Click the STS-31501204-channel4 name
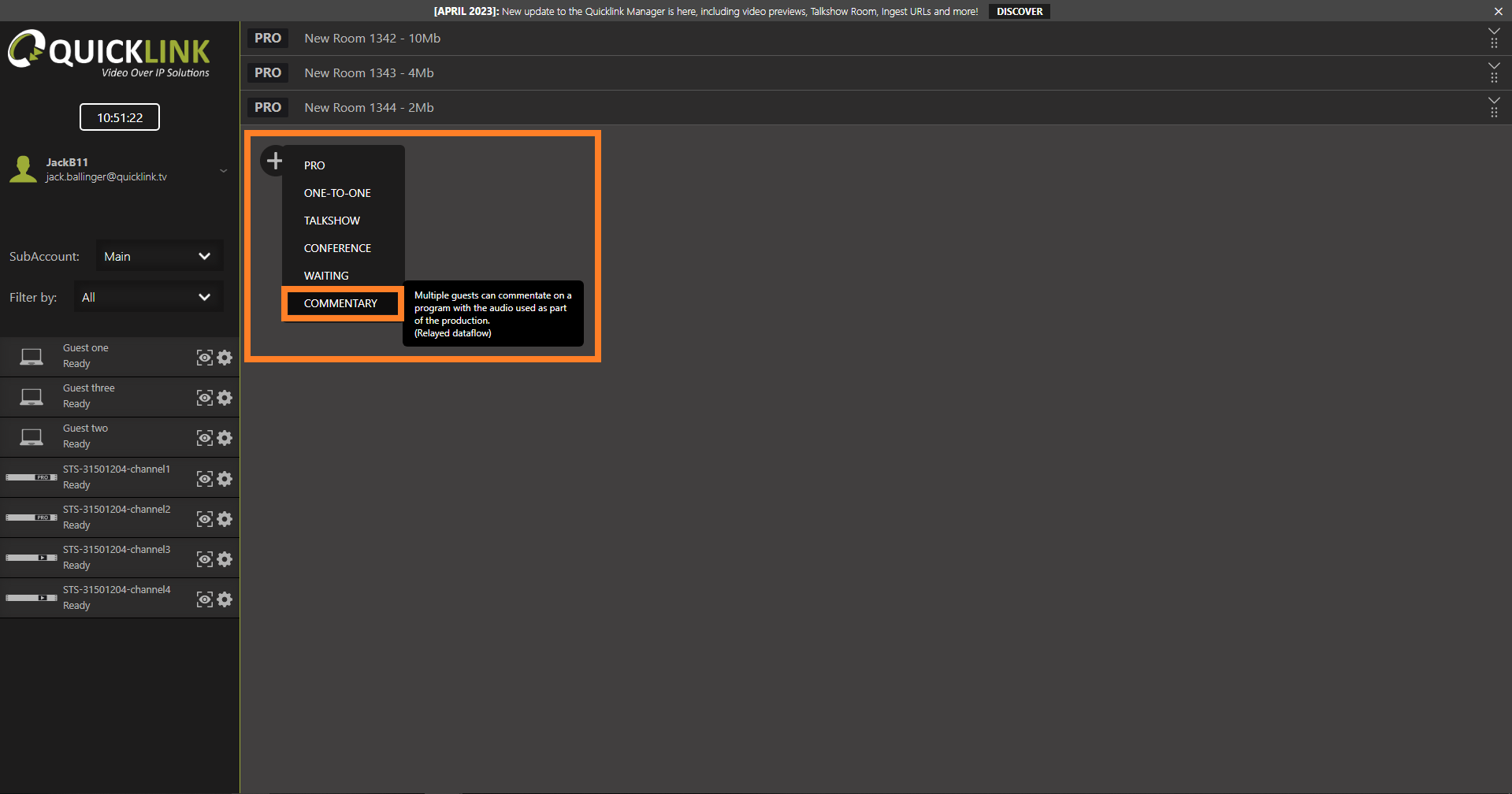The height and width of the screenshot is (794, 1512). [x=117, y=589]
